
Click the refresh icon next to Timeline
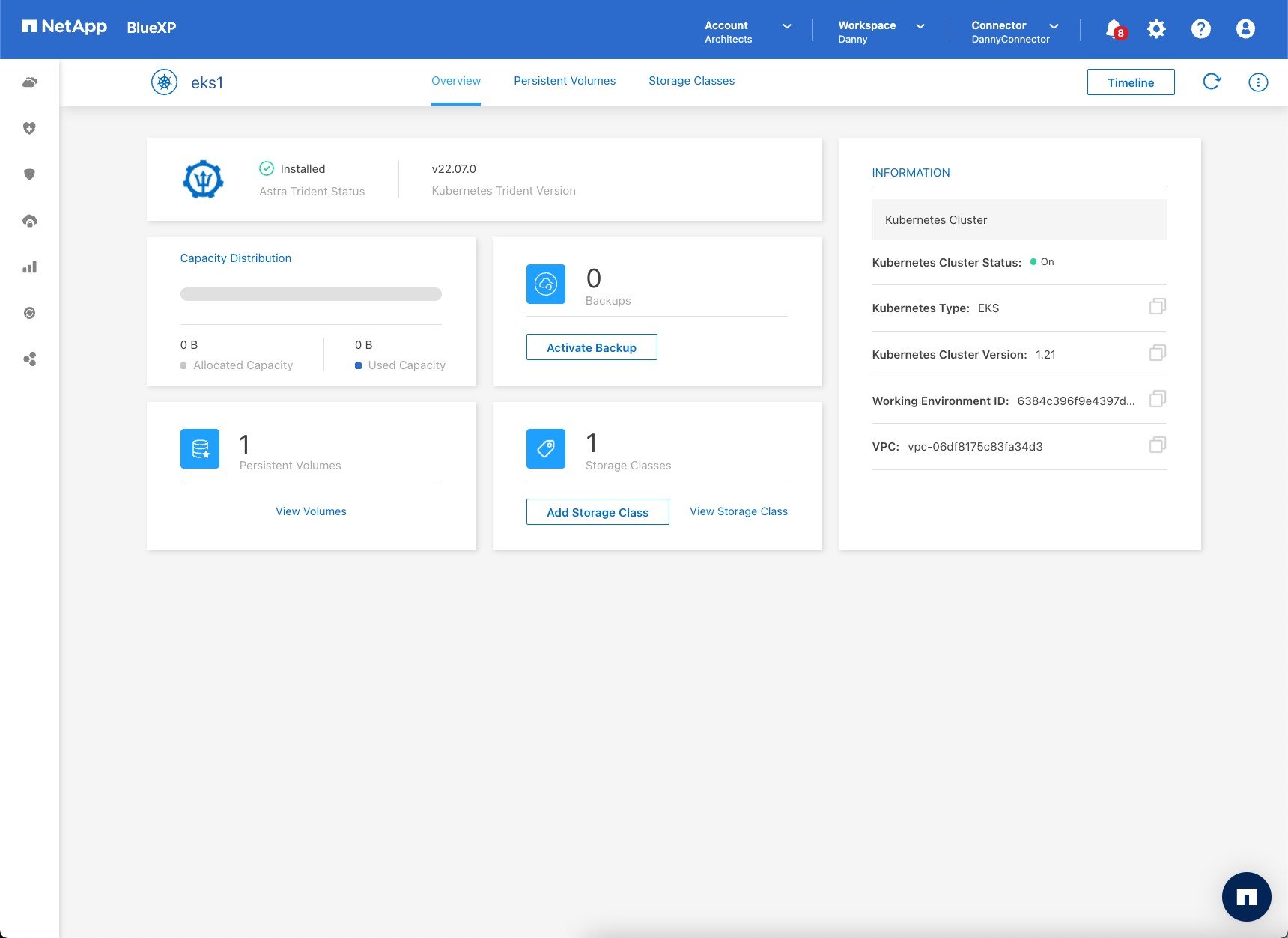click(x=1211, y=82)
